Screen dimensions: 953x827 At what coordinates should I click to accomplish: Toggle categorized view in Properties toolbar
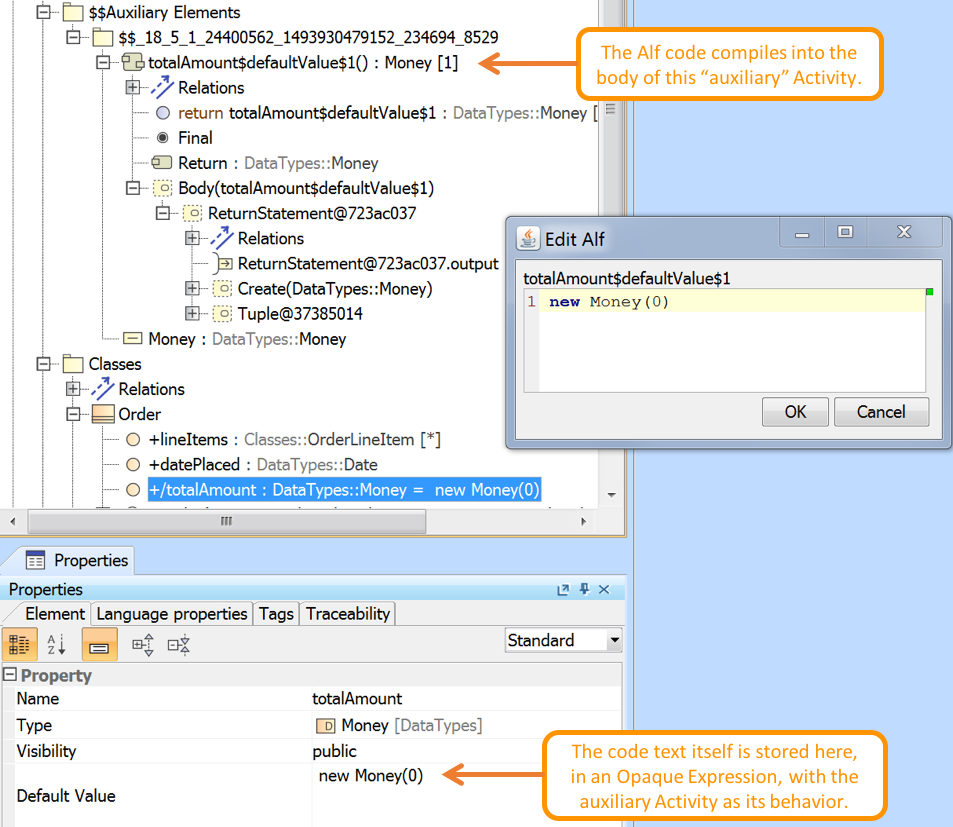click(x=20, y=644)
